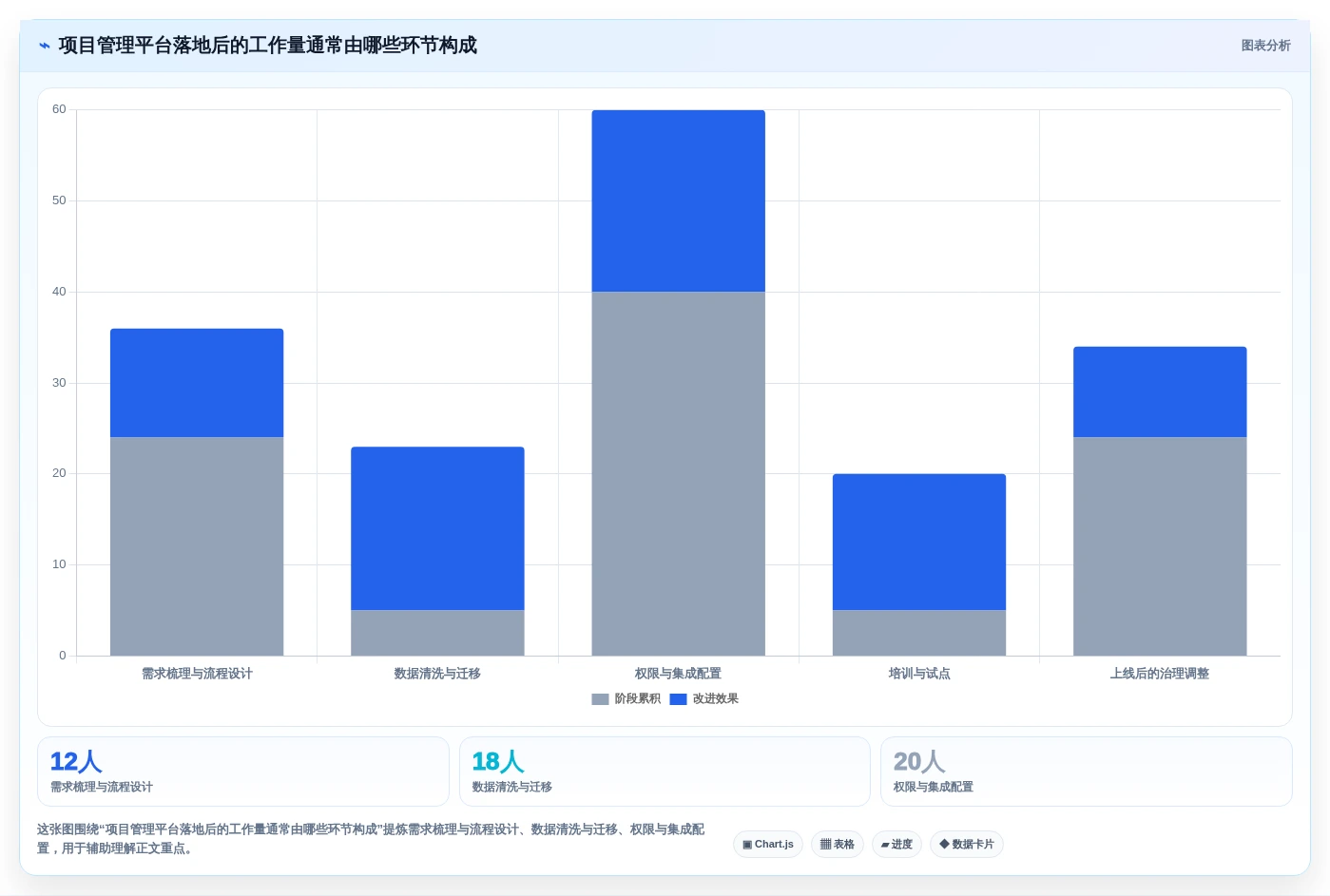Click the 进度 tag chip
This screenshot has width=1330, height=896.
pos(896,844)
